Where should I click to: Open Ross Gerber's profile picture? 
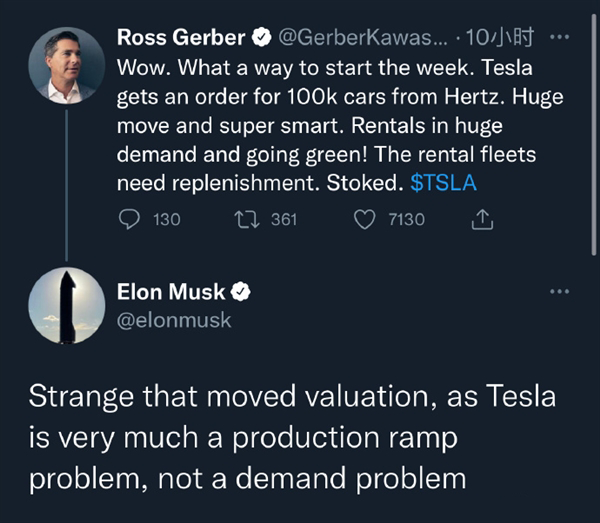coord(67,67)
